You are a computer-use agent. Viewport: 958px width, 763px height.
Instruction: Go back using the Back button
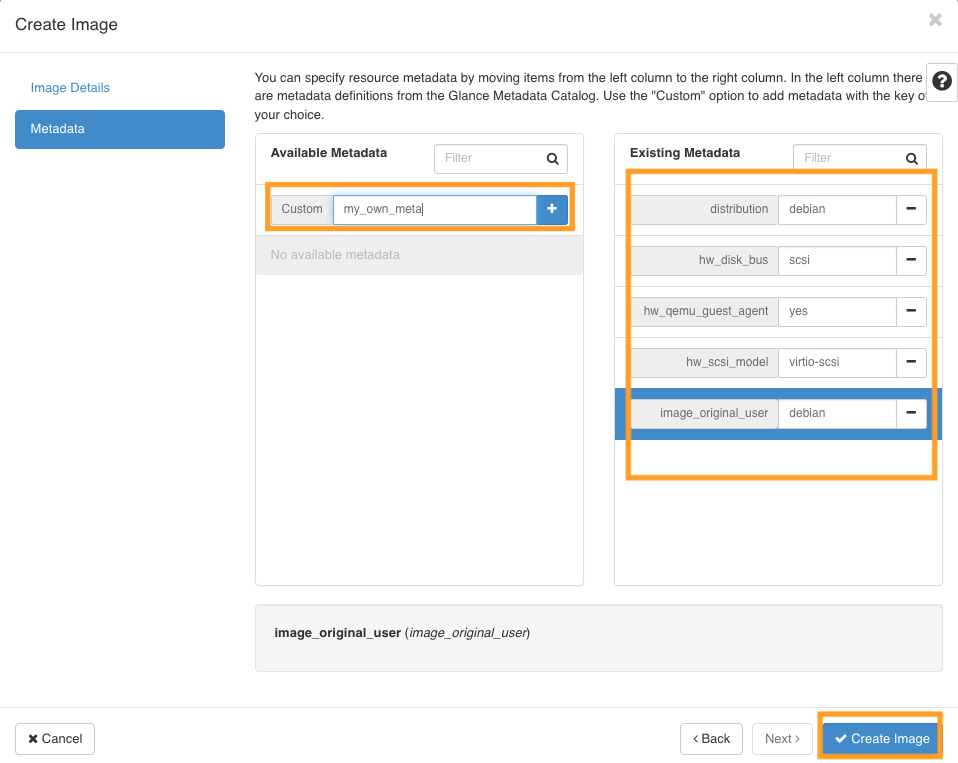[711, 738]
